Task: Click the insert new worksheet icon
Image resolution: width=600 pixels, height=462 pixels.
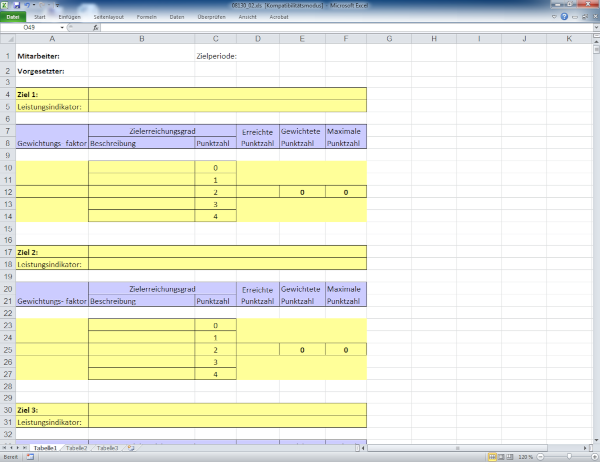Action: pos(130,448)
